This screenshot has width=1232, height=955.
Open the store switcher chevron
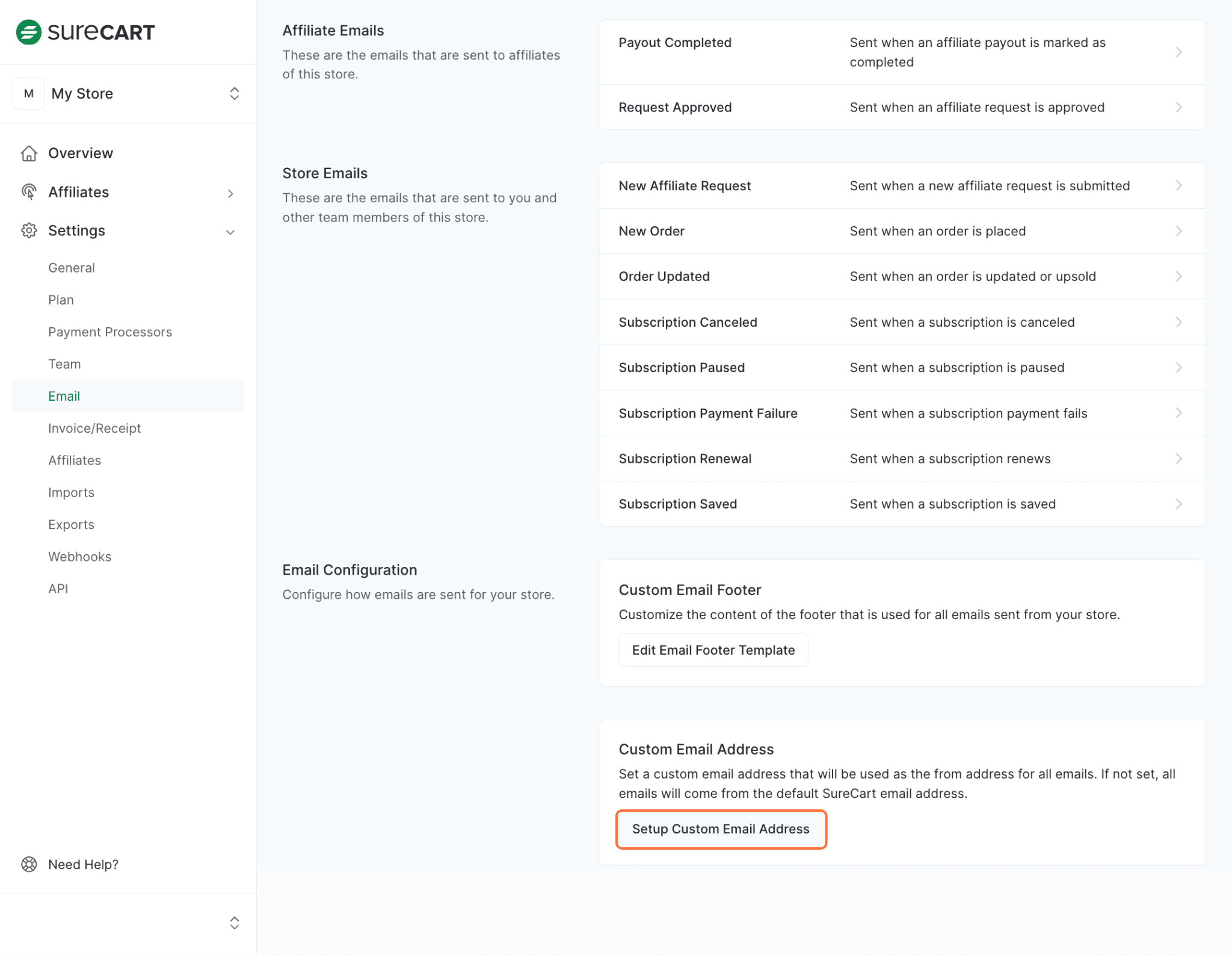point(234,93)
